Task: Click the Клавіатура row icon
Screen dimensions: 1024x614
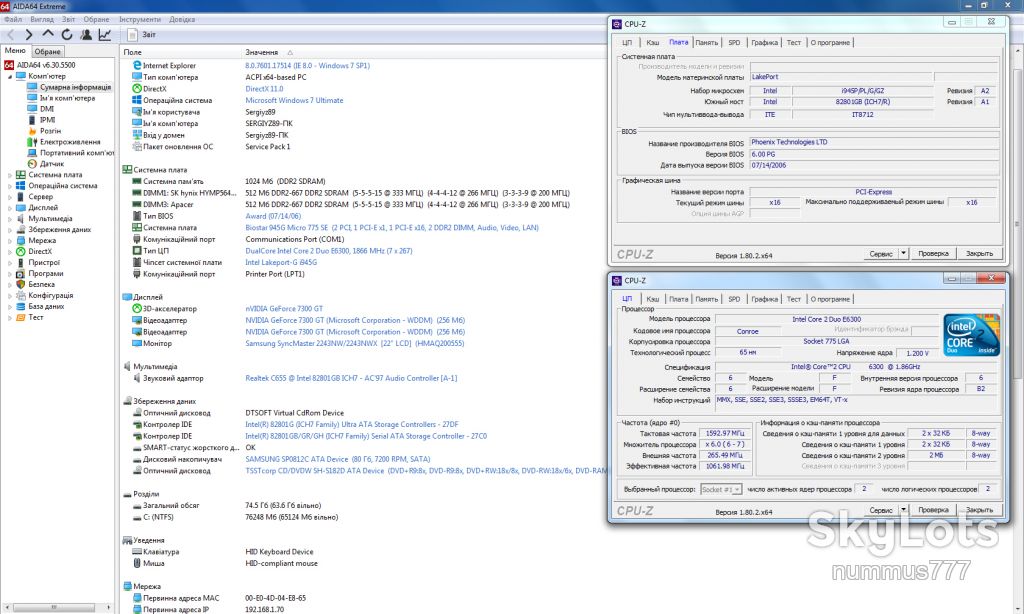Action: (137, 552)
